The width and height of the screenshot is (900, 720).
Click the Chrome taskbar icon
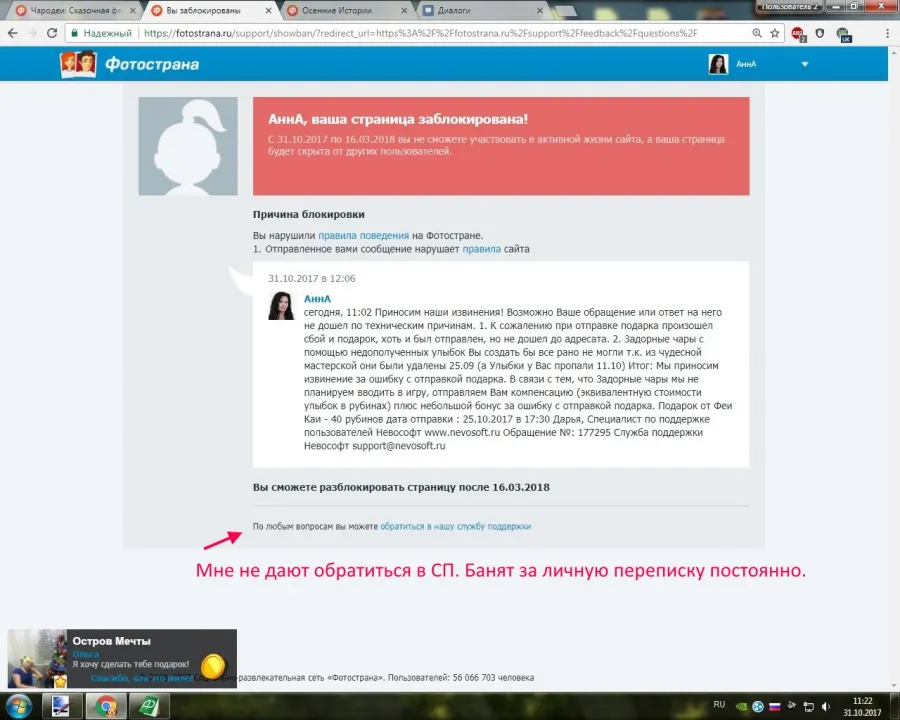point(106,706)
